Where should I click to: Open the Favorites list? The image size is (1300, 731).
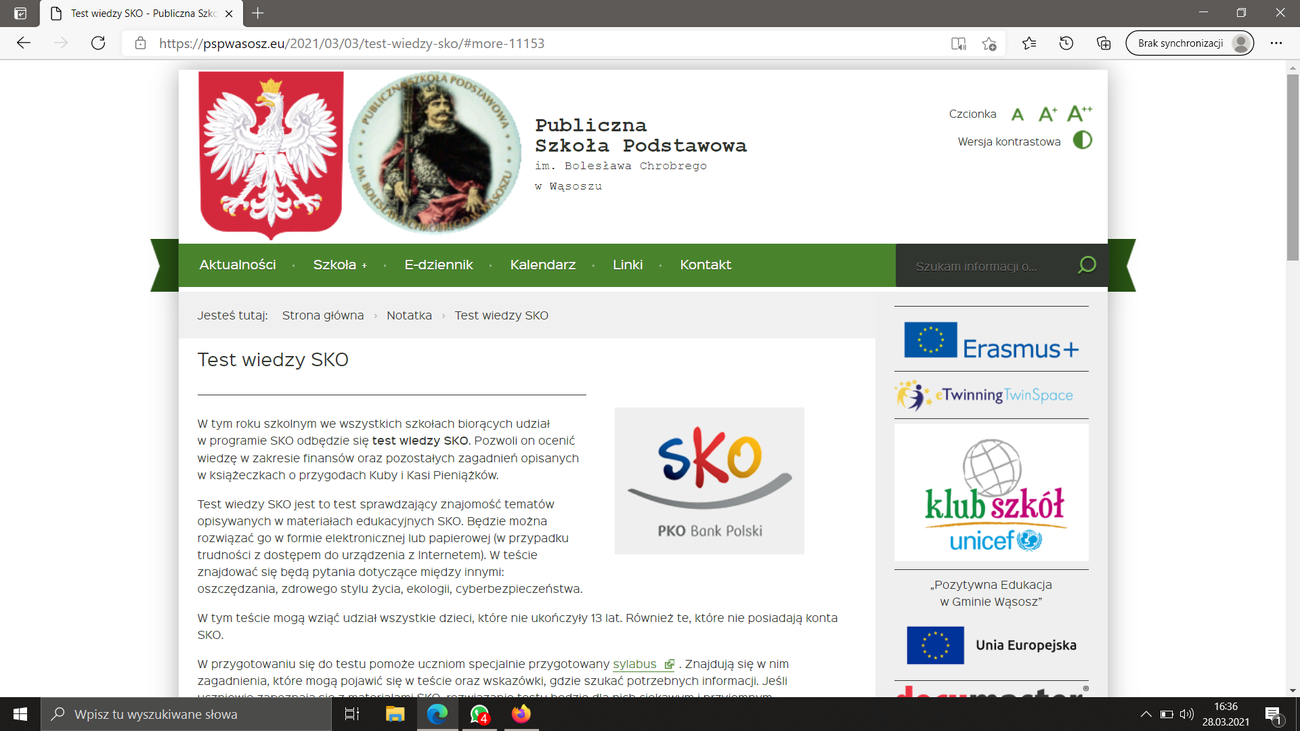click(x=1029, y=43)
